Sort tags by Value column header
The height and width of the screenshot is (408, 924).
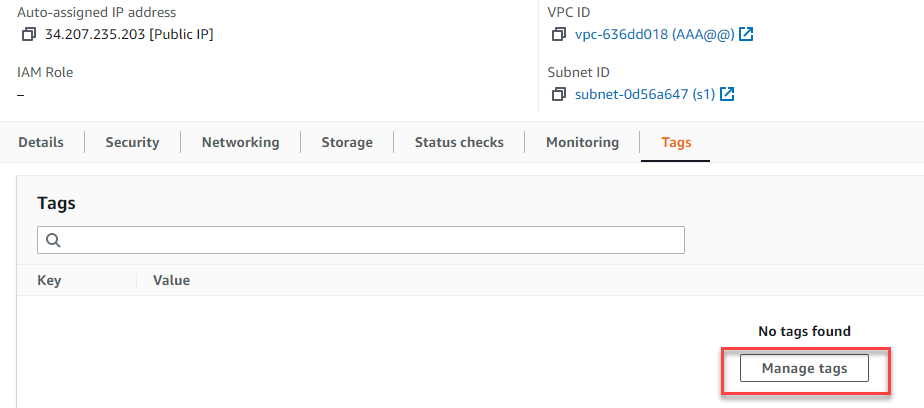(x=171, y=280)
